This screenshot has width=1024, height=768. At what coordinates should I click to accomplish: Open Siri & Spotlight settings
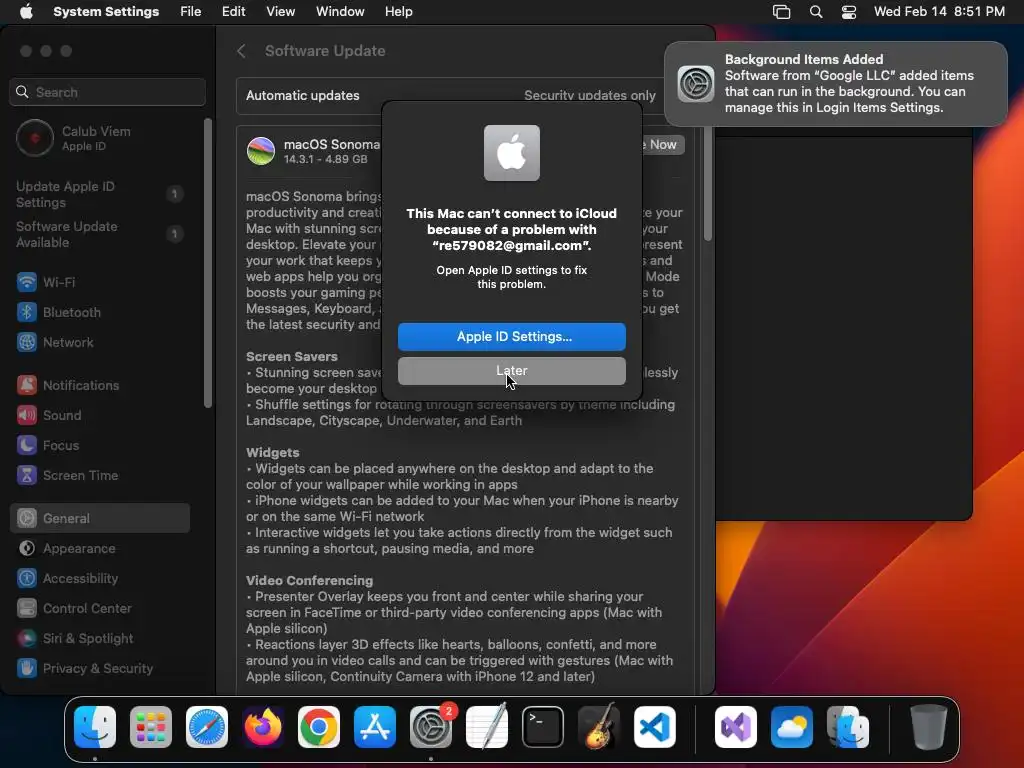point(100,639)
